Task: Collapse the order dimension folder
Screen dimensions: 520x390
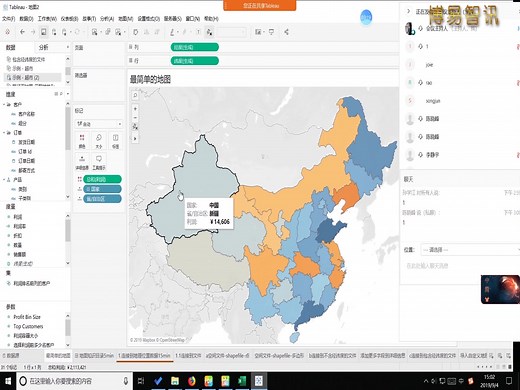Action: point(4,133)
